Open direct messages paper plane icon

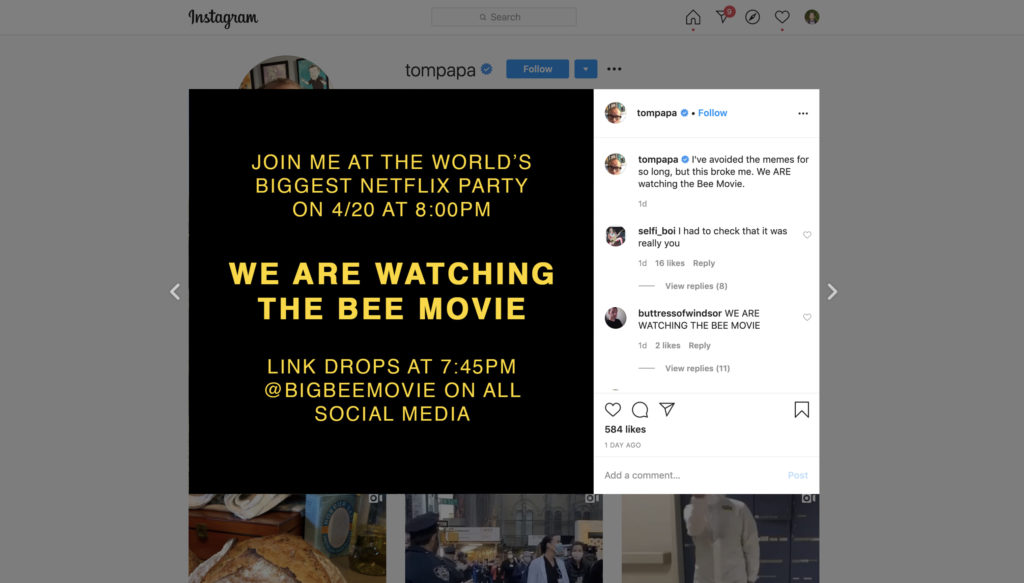point(723,16)
